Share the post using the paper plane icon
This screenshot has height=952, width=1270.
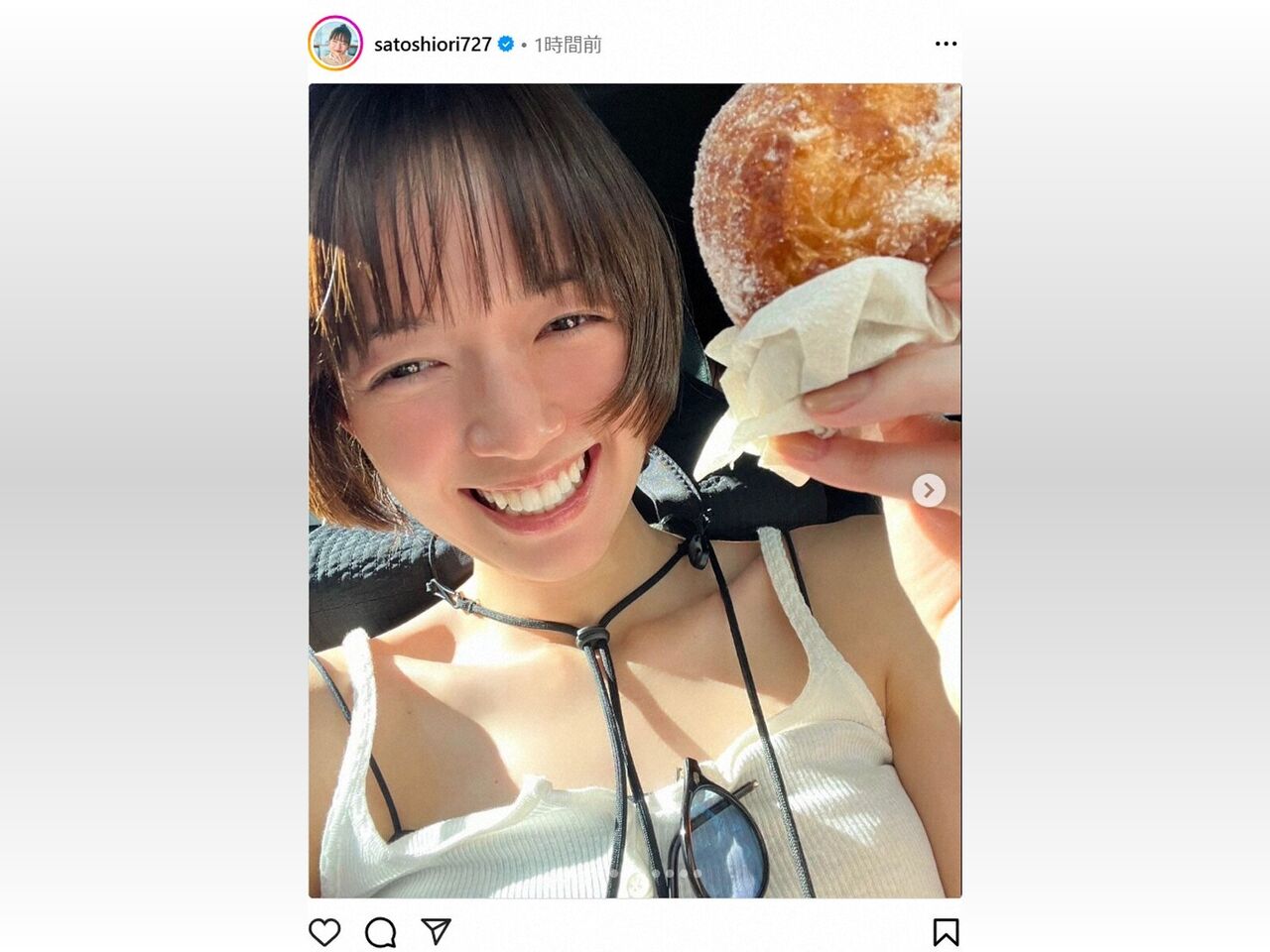point(436,931)
